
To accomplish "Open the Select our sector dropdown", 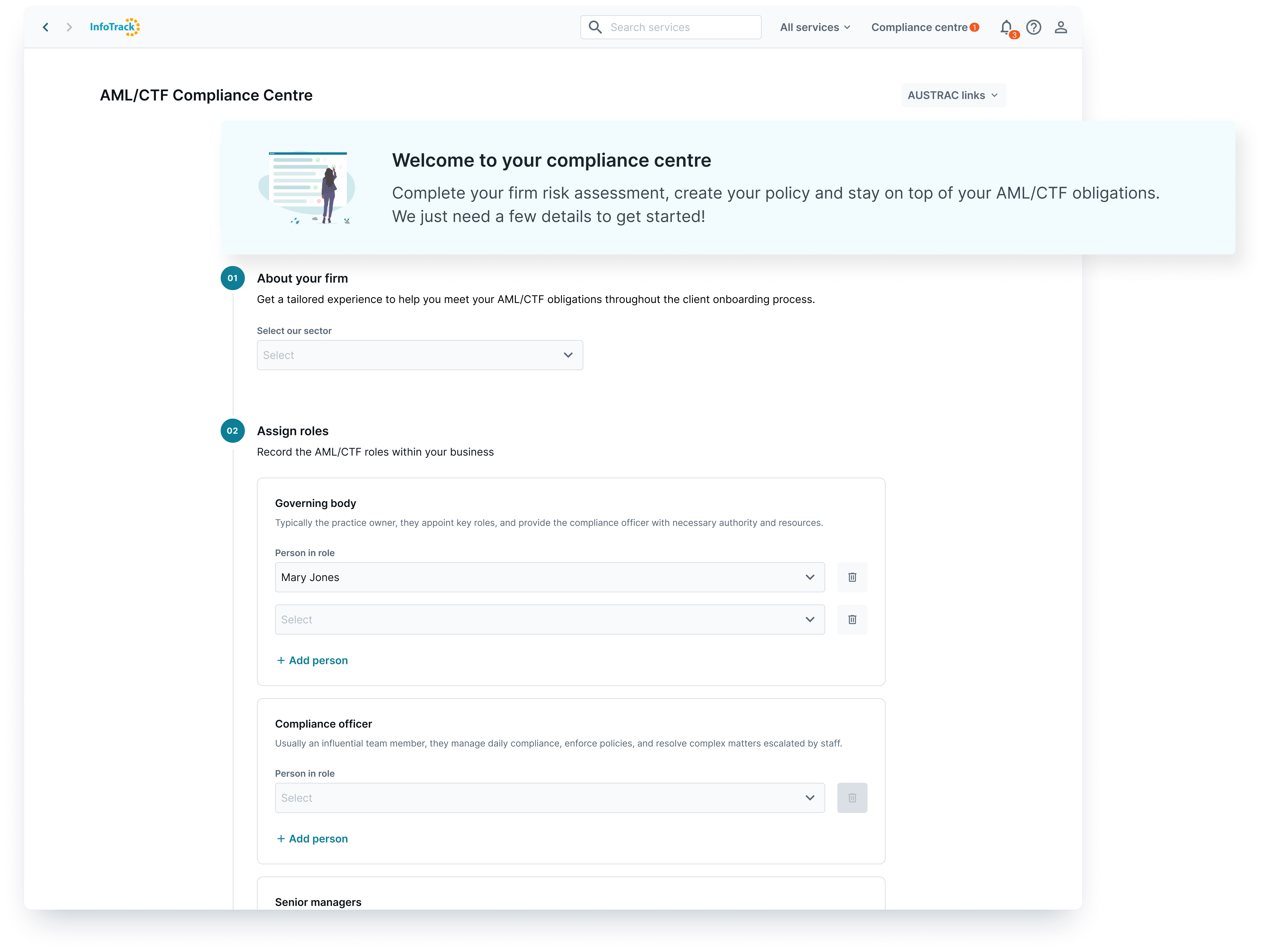I will (x=420, y=355).
